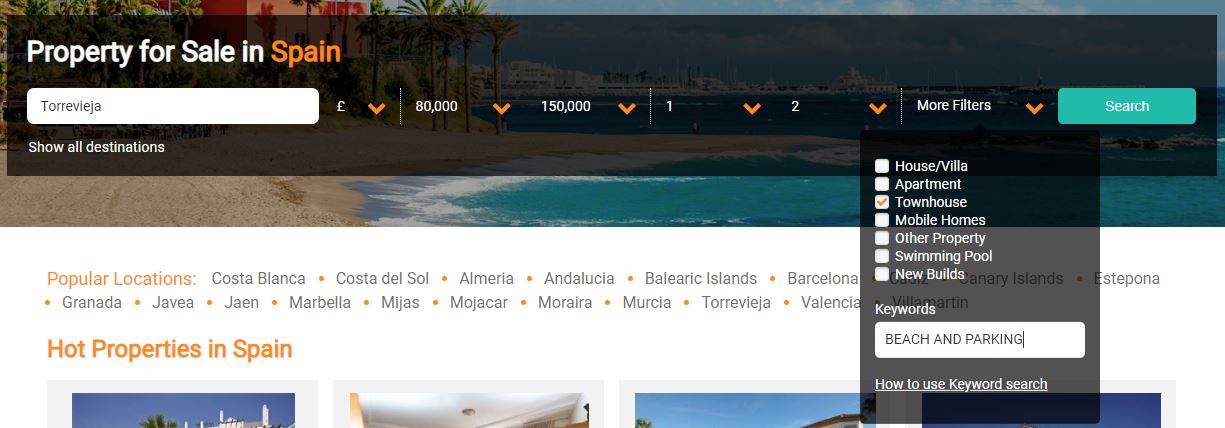This screenshot has width=1225, height=428.
Task: Focus the Torrevieja location input field
Action: [173, 106]
